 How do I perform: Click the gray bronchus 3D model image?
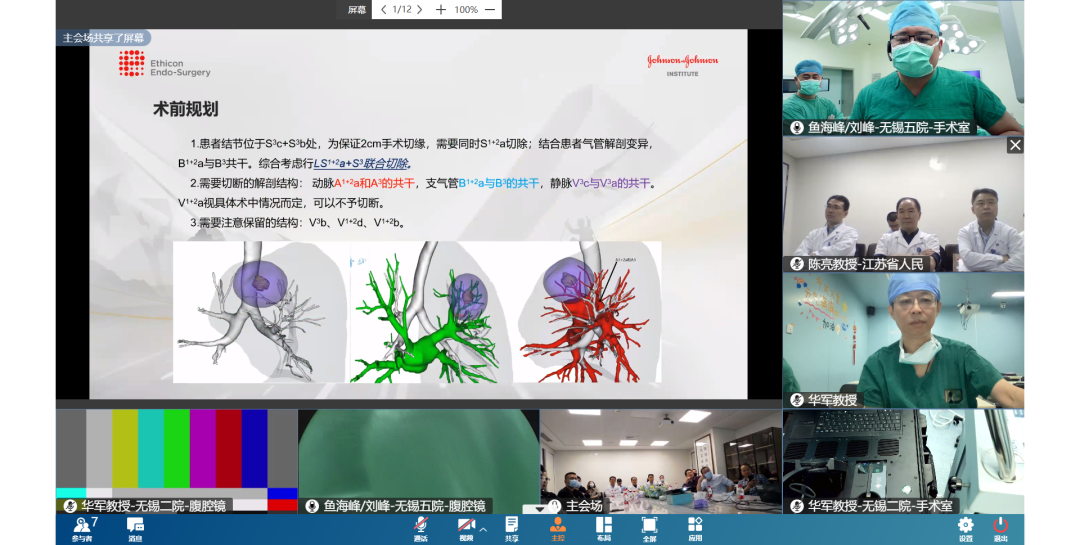pyautogui.click(x=259, y=311)
